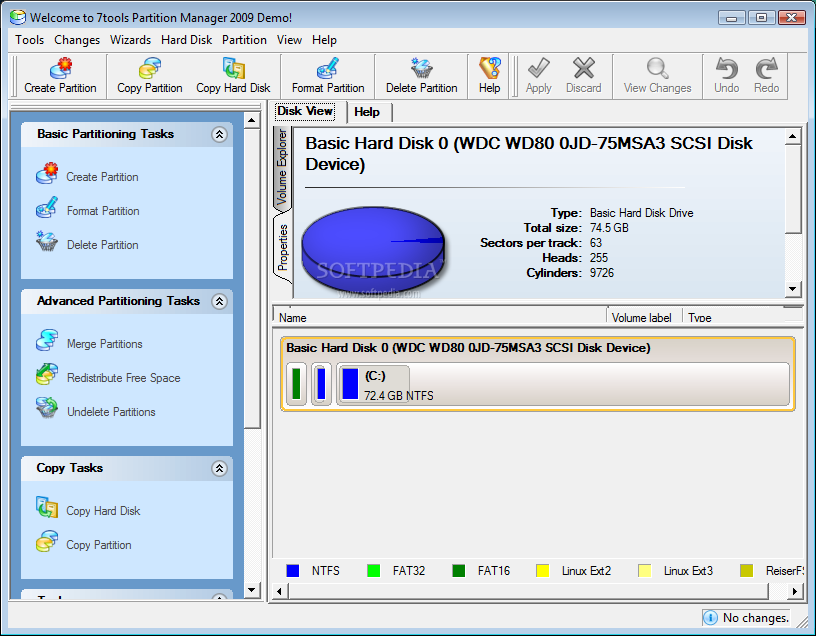Click the app icon in title bar

tap(18, 17)
